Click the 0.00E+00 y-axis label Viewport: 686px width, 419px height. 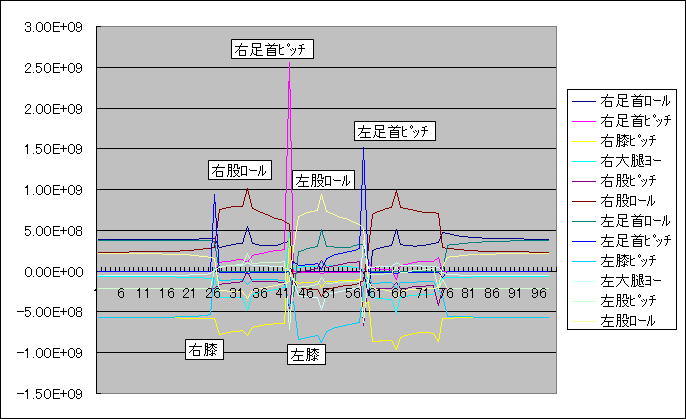click(x=53, y=272)
